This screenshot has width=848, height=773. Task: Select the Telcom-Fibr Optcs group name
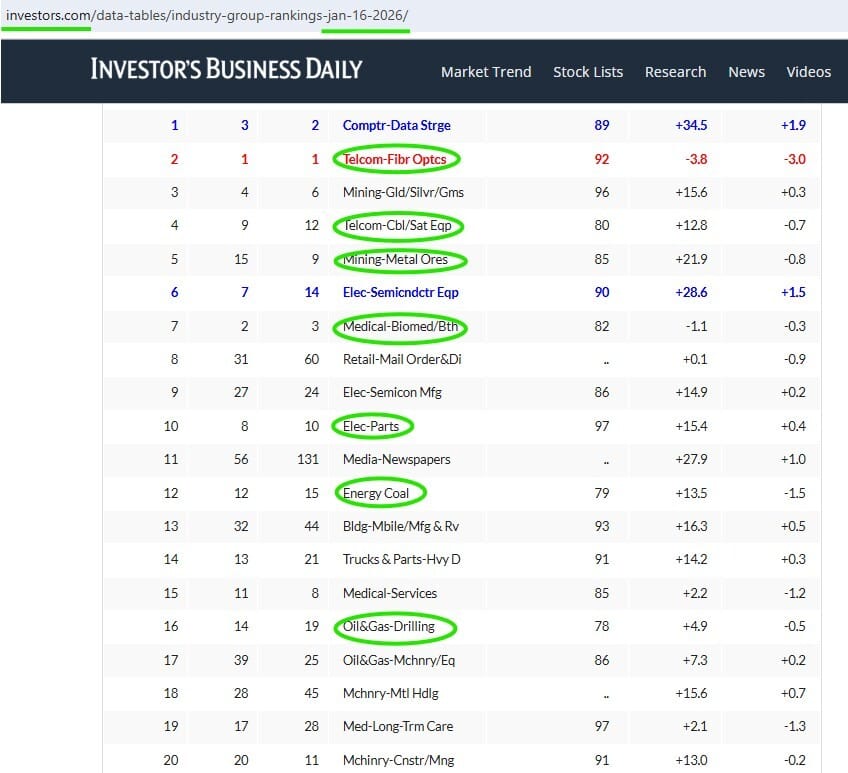point(394,160)
